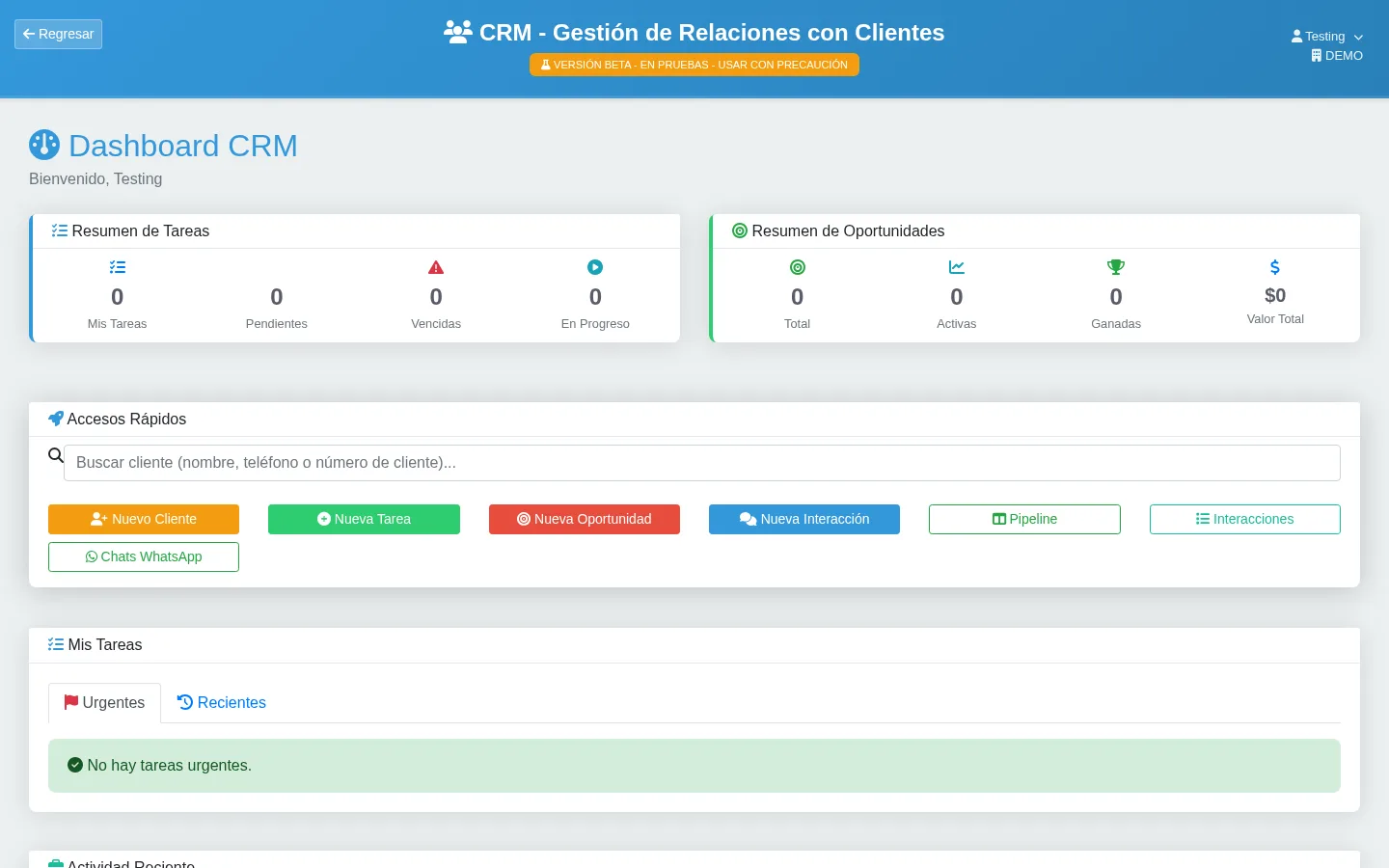Click the Nuevo Cliente button
Image resolution: width=1389 pixels, height=868 pixels.
144,519
